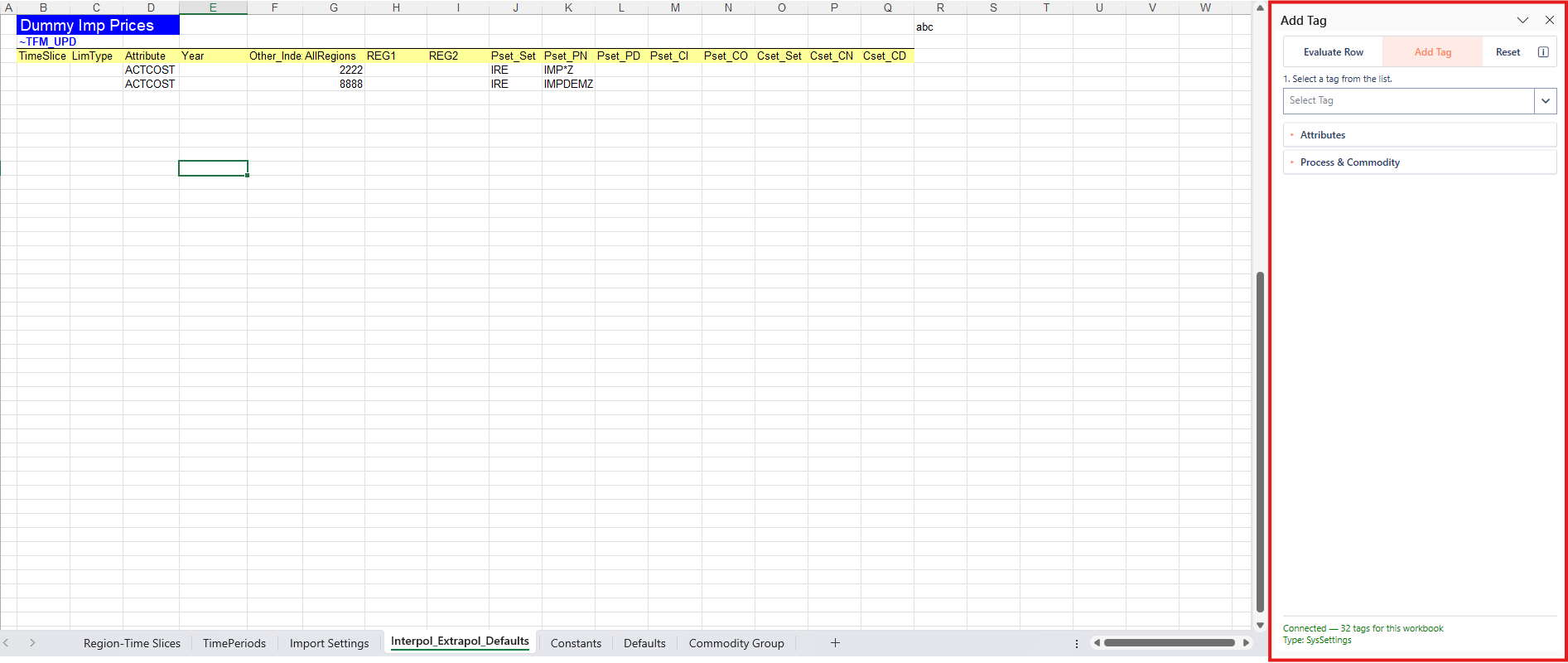Select the TimeSlice header cell
1568x663 pixels.
click(43, 56)
